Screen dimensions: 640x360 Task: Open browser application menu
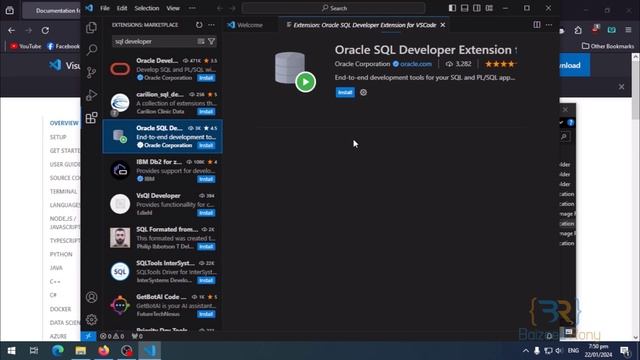[628, 30]
